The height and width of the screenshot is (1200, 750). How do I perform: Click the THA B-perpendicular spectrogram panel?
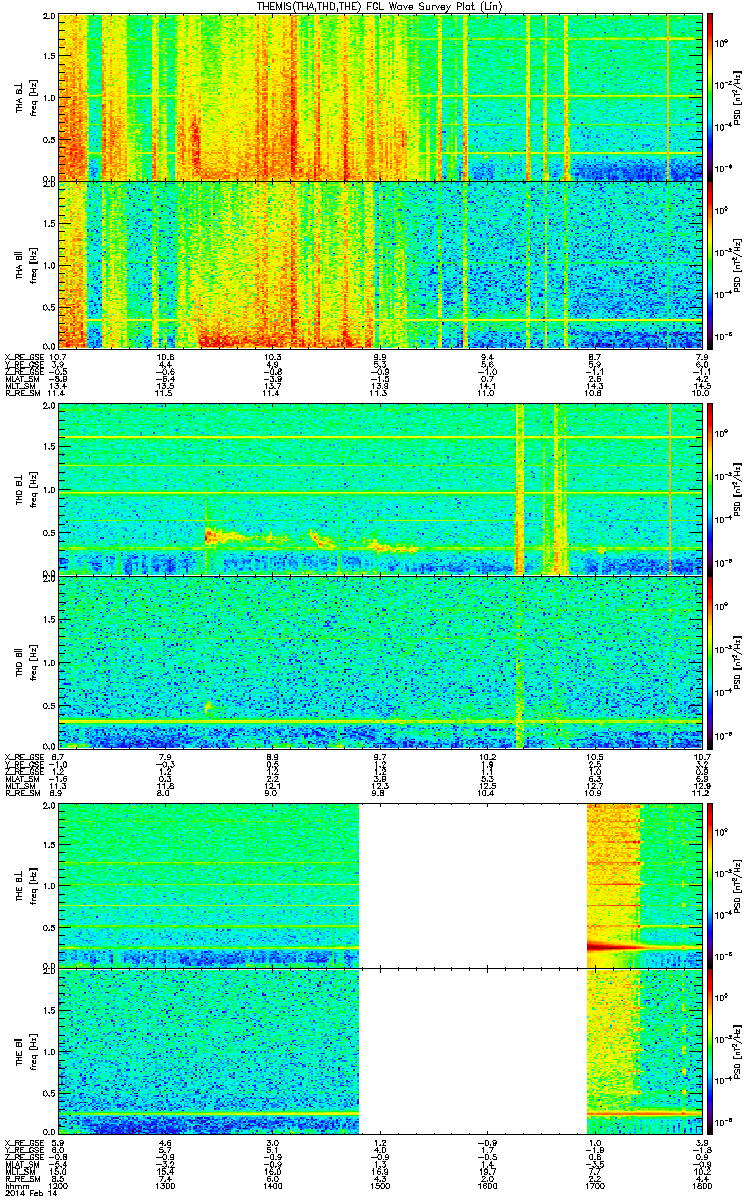click(379, 97)
